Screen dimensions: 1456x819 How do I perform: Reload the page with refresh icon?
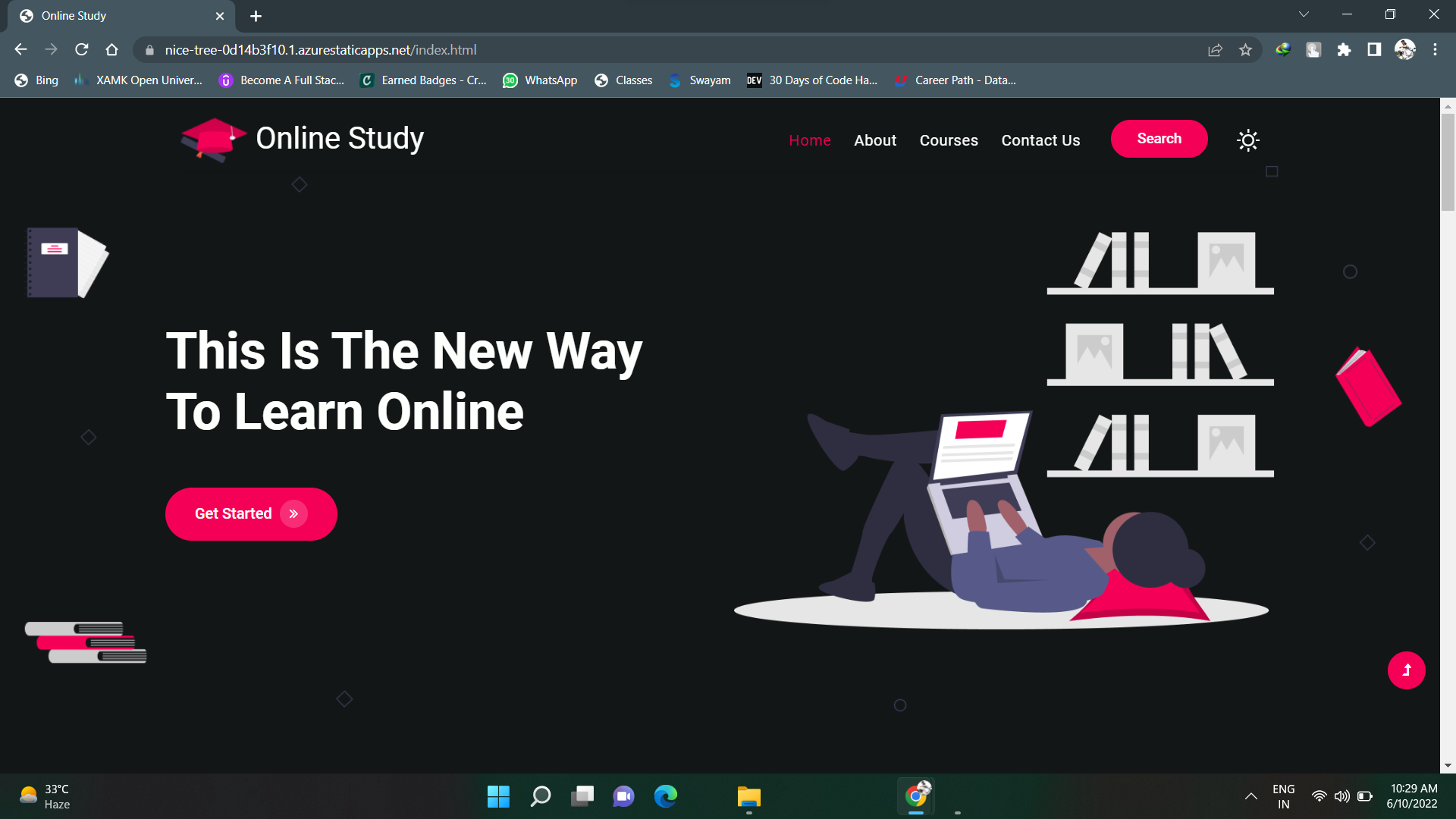coord(82,50)
